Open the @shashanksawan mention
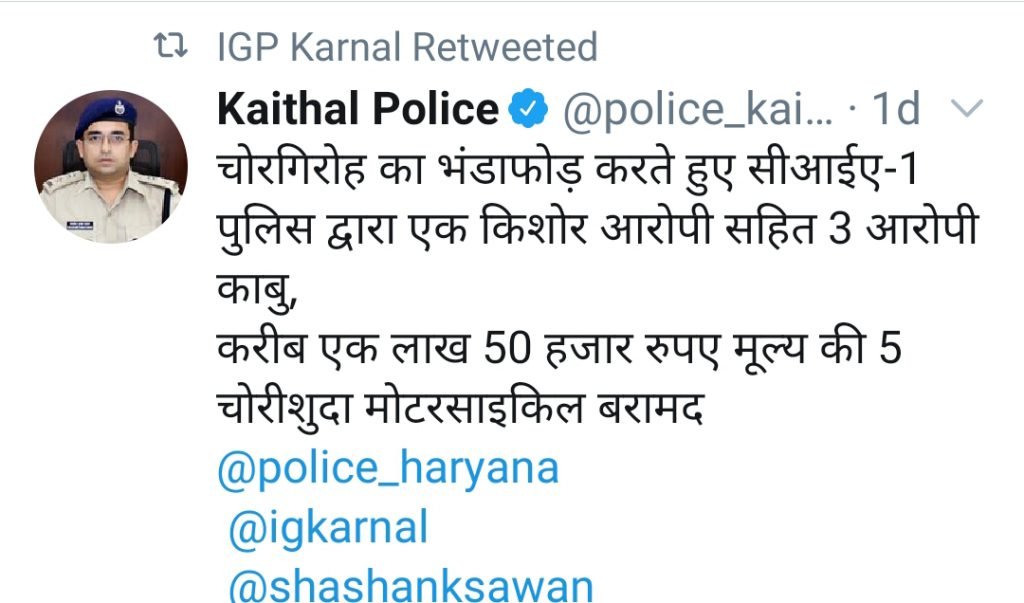The width and height of the screenshot is (1024, 603). (x=411, y=585)
